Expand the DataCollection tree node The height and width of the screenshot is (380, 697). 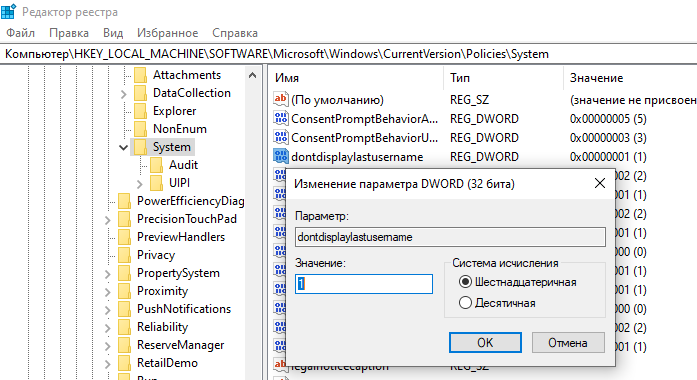click(x=124, y=93)
